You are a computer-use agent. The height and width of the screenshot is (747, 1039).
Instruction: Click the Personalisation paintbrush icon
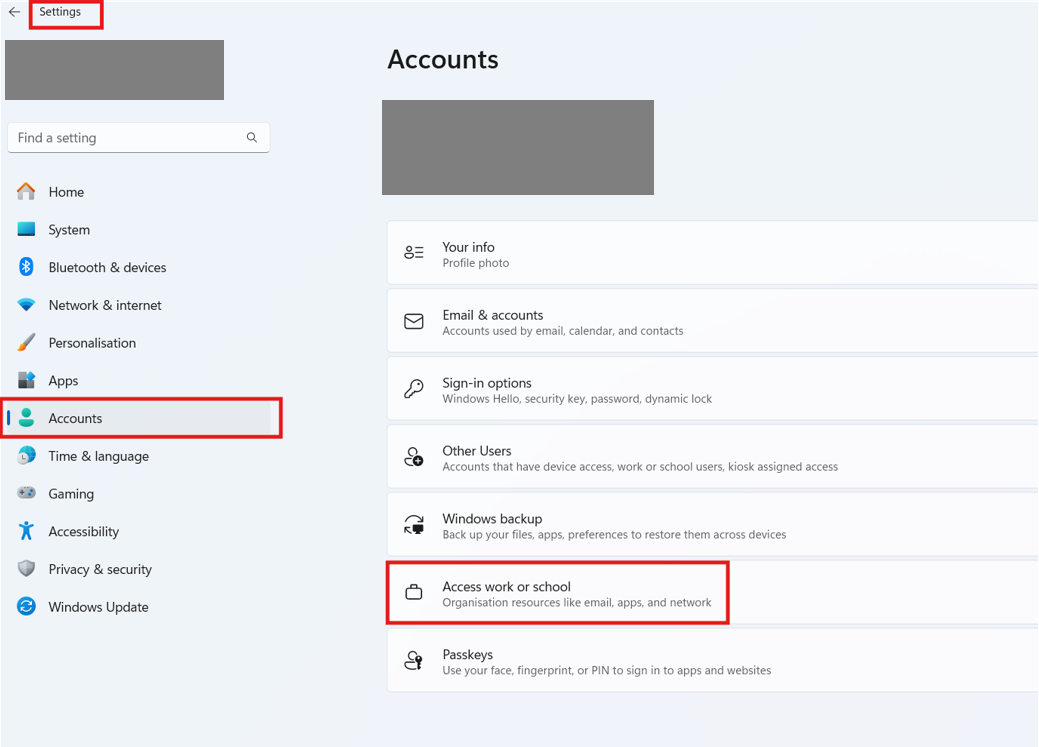(x=27, y=343)
